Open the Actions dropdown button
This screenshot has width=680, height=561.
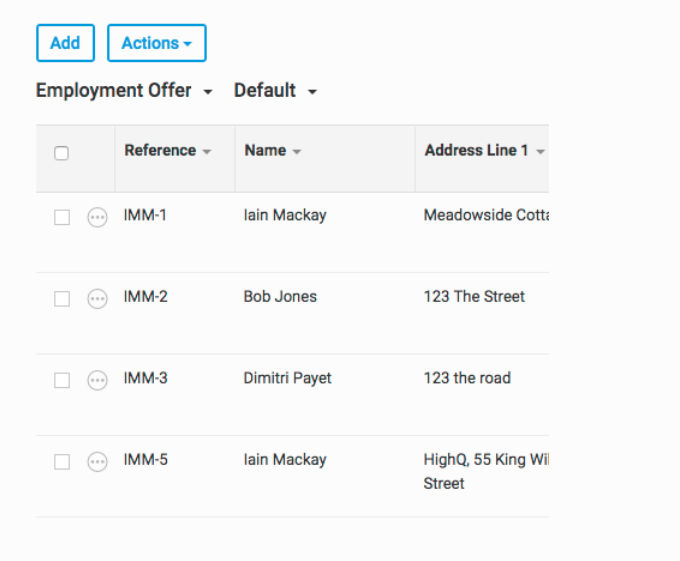[x=157, y=43]
